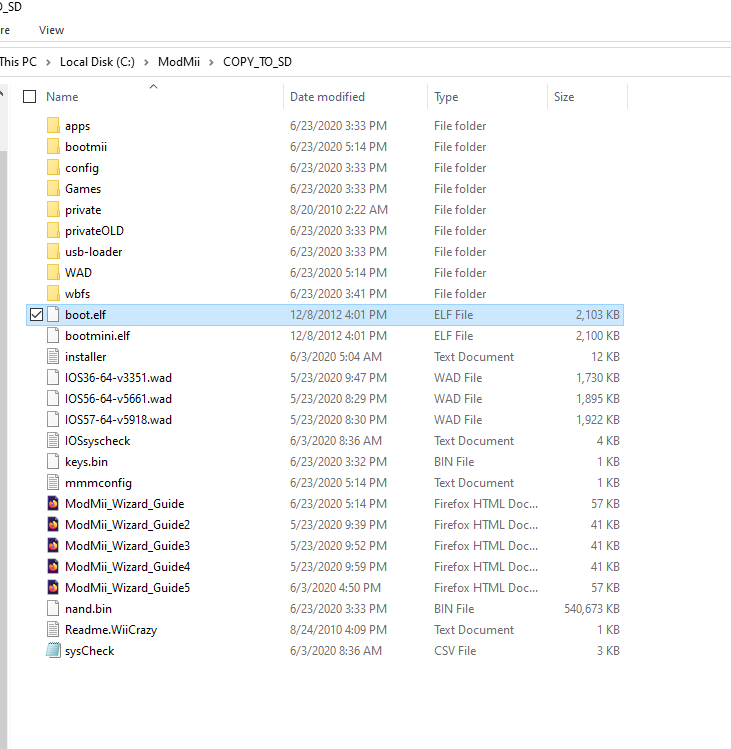Click IOS36-64-v3351.wad size 1,730 KB
The height and width of the screenshot is (749, 731).
click(x=598, y=378)
